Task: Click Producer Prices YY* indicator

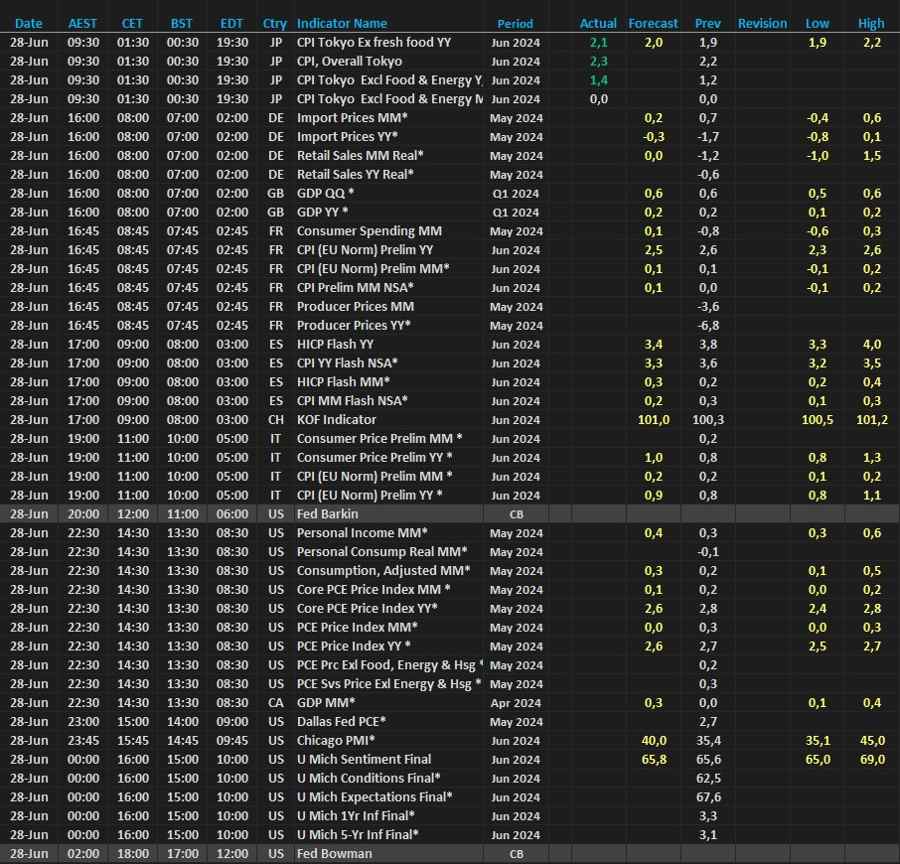Action: click(354, 326)
